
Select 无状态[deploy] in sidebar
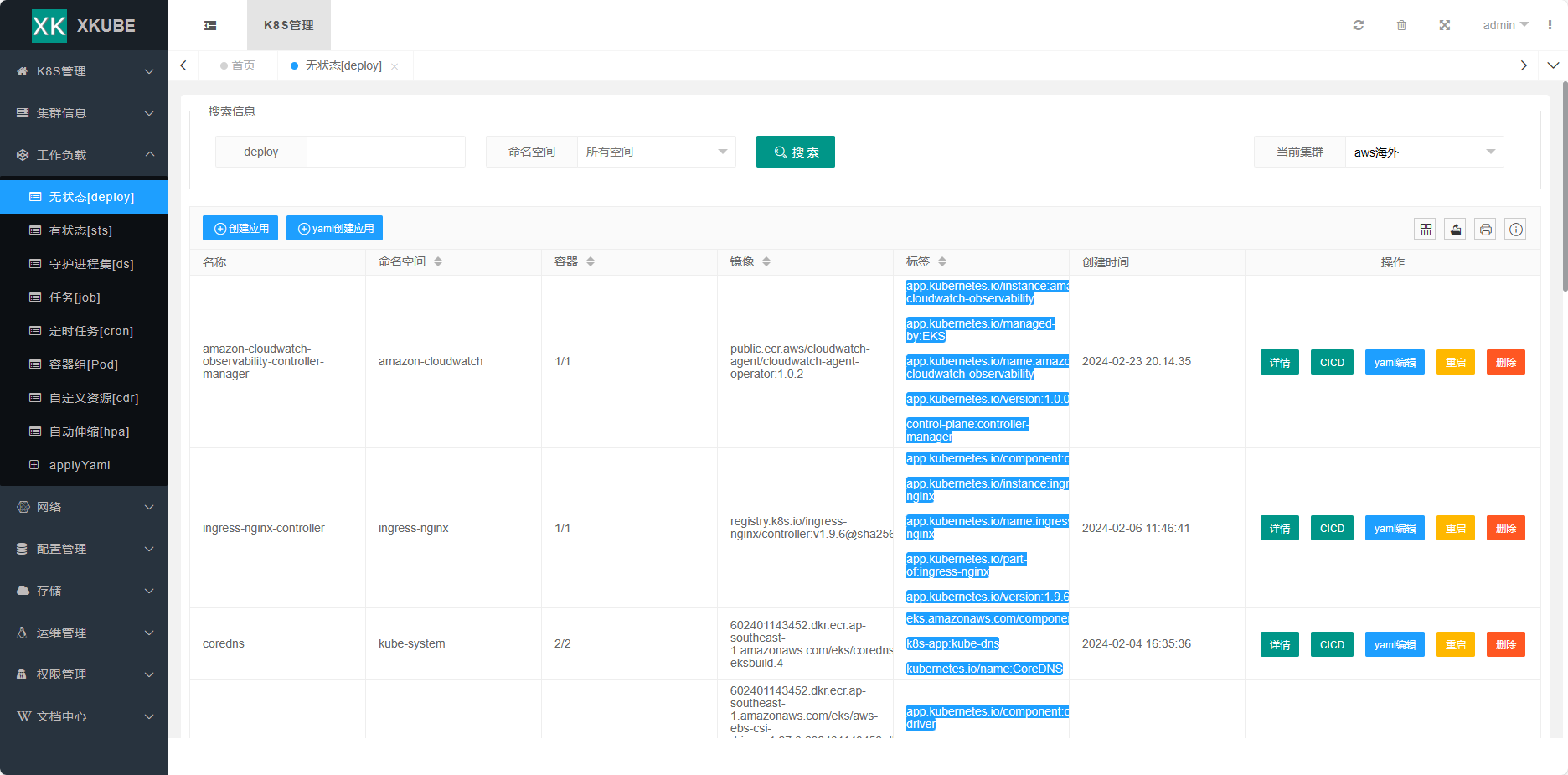click(x=84, y=197)
